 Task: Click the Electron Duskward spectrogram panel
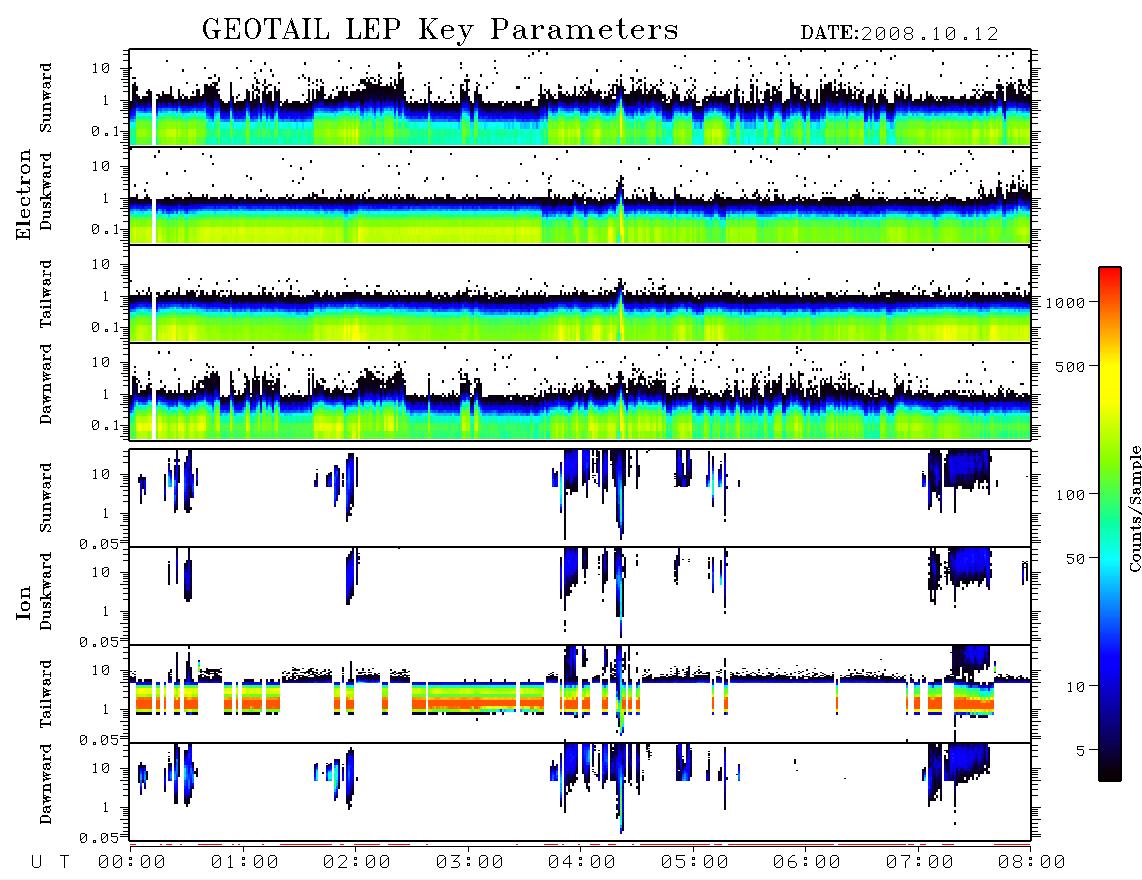tap(580, 195)
